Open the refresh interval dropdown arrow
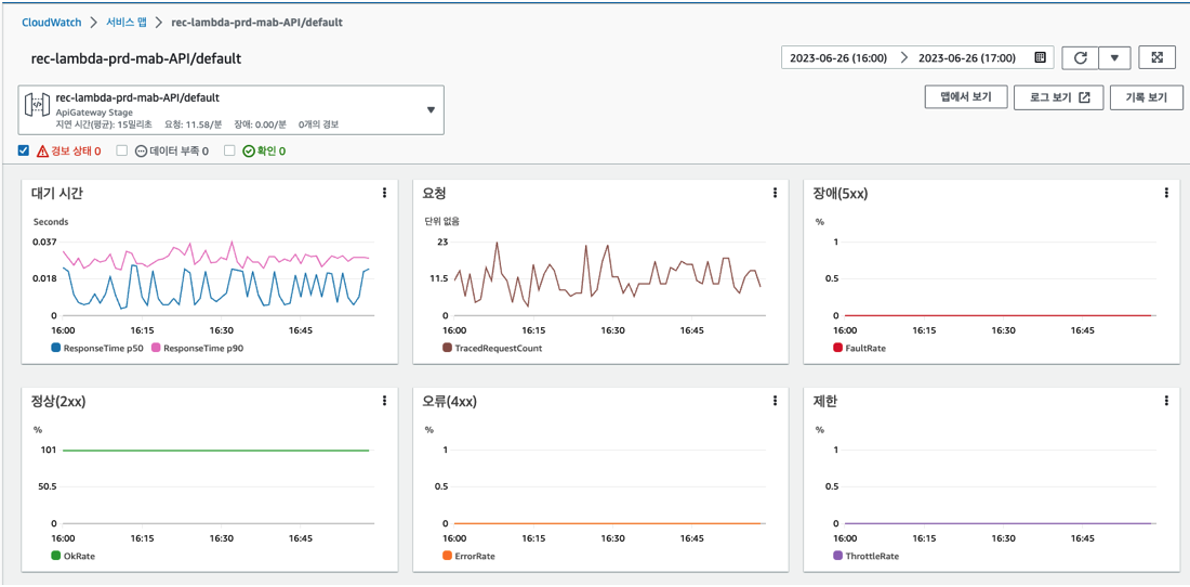 (x=1114, y=58)
